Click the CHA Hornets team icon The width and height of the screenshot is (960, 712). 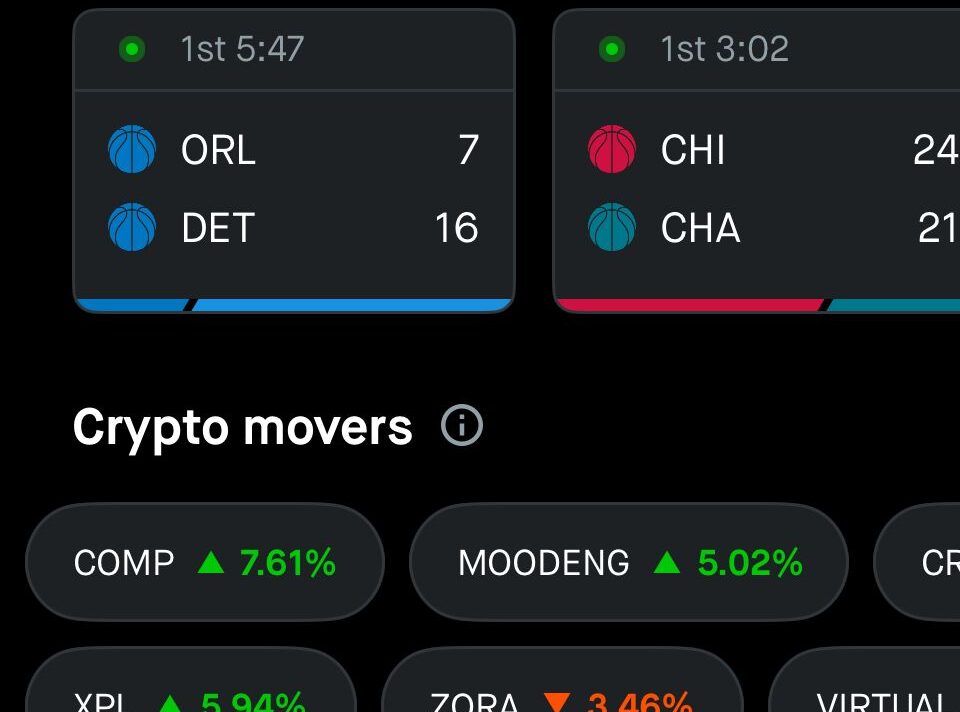pyautogui.click(x=612, y=228)
